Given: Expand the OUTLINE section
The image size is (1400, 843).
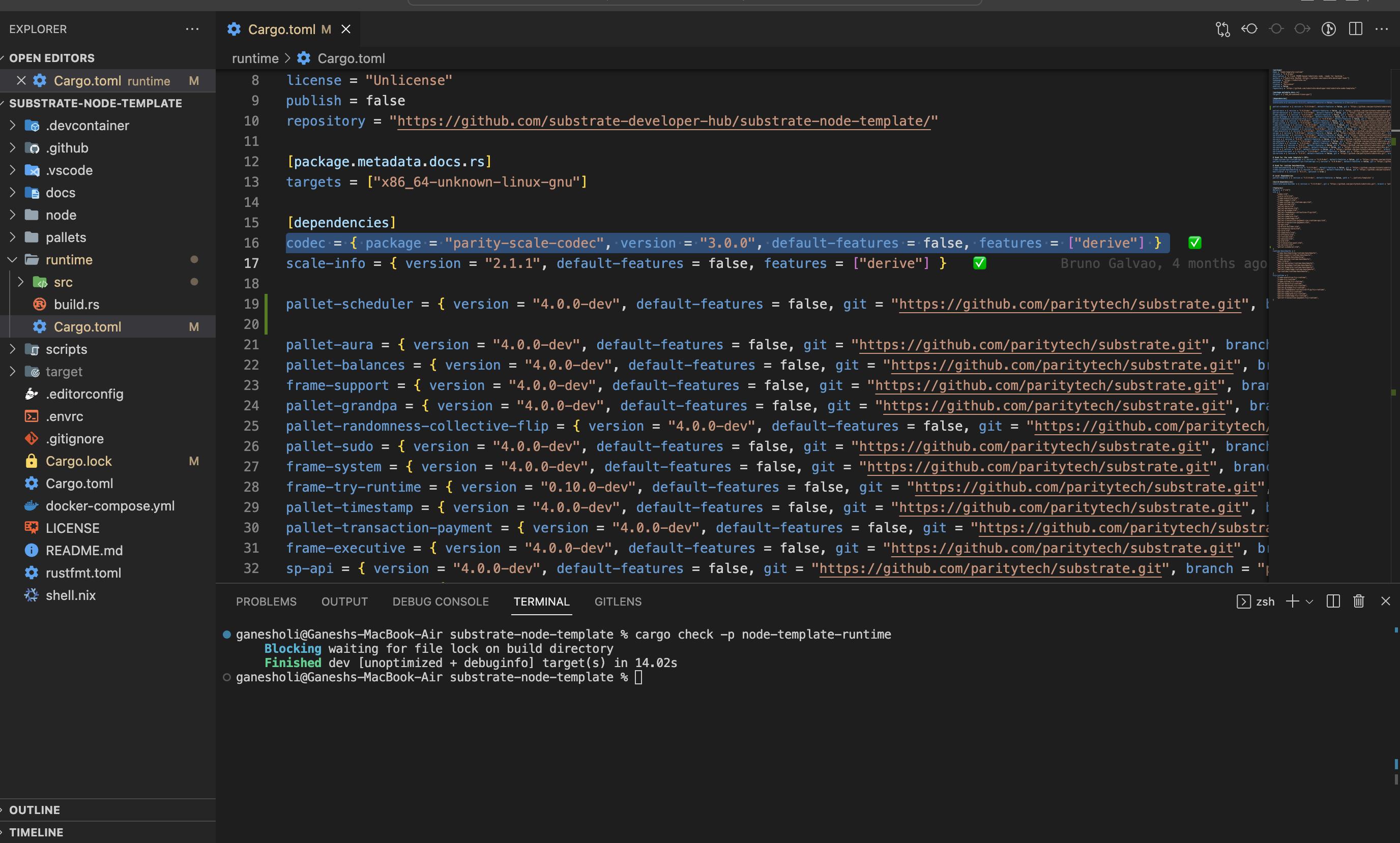Looking at the screenshot, I should 34,809.
